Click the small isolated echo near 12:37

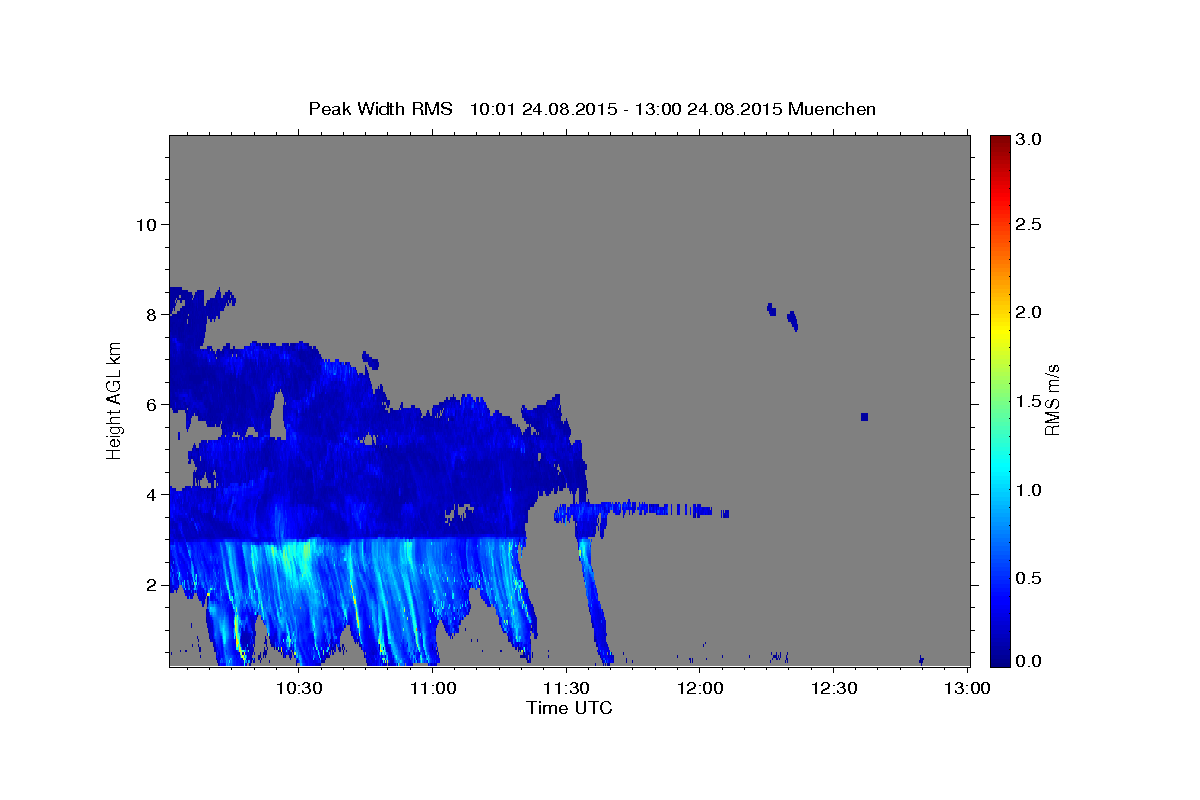click(864, 416)
